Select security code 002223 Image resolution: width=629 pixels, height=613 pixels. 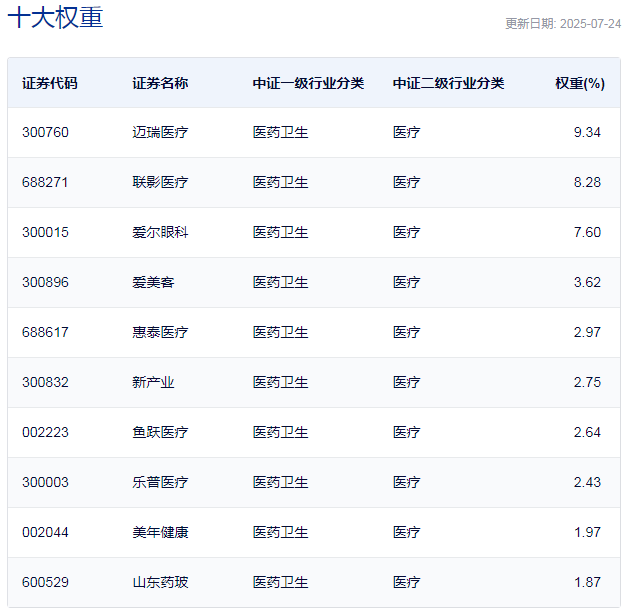[45, 432]
